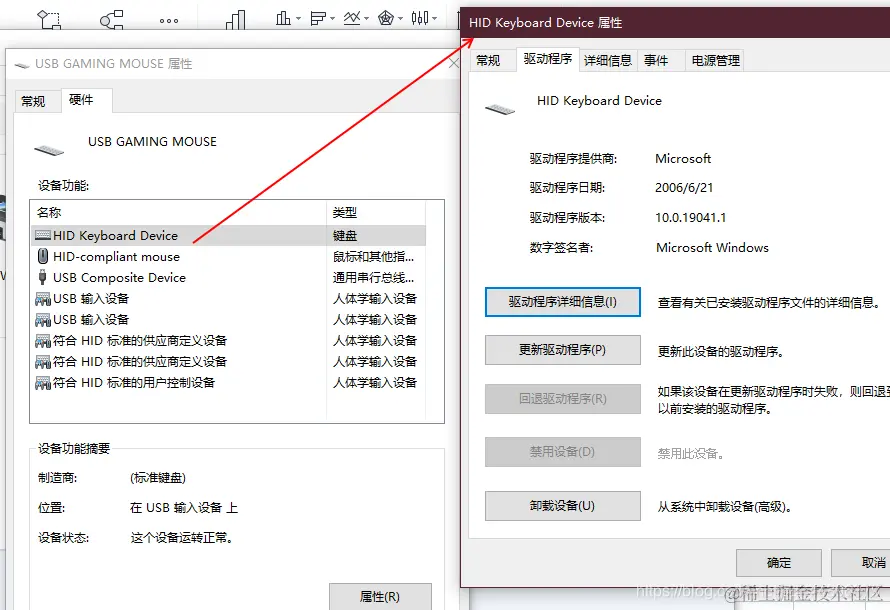The image size is (890, 610).
Task: Close the USB GAMING MOUSE properties window
Action: [453, 64]
